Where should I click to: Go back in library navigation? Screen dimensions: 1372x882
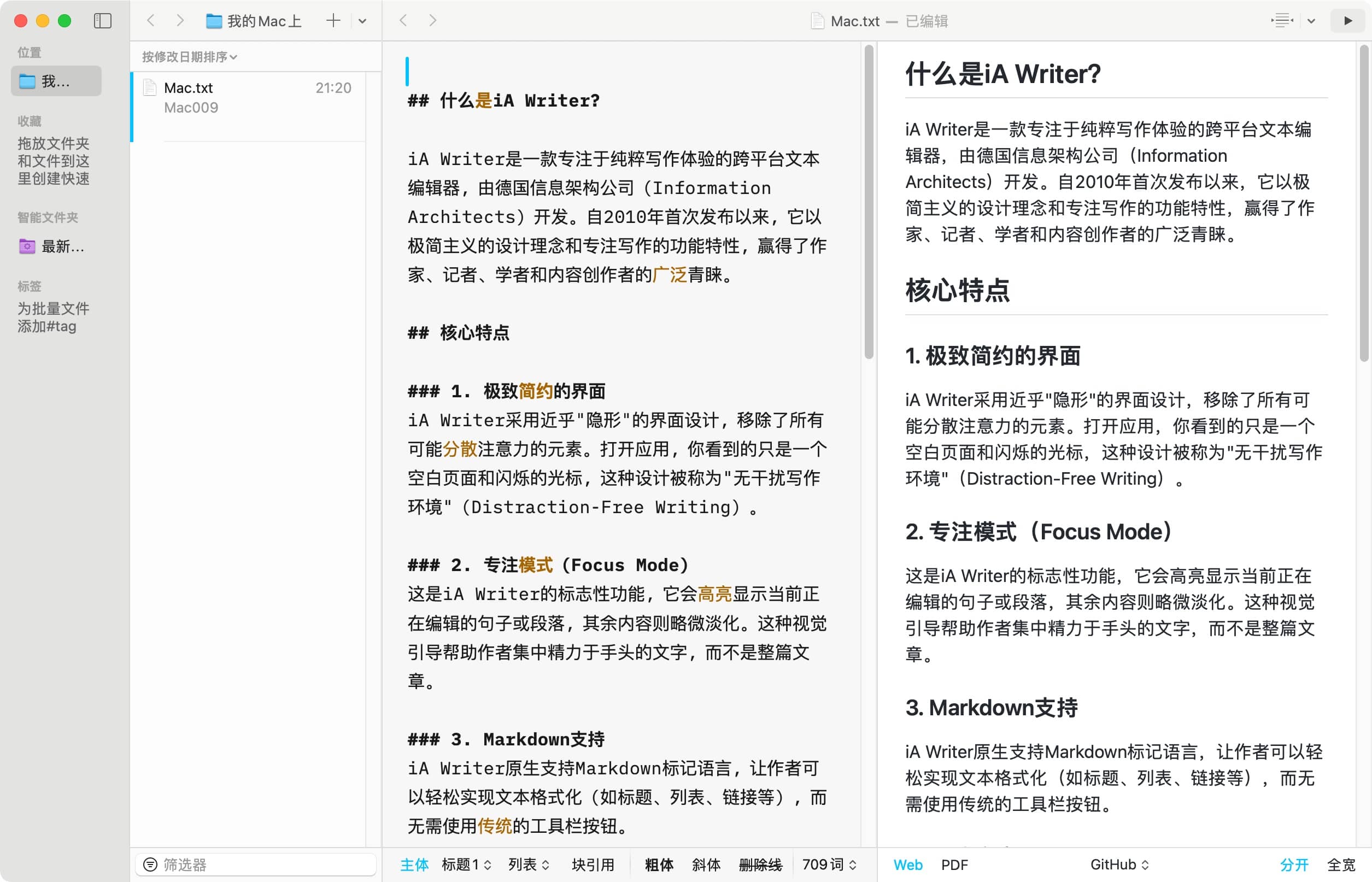(151, 21)
